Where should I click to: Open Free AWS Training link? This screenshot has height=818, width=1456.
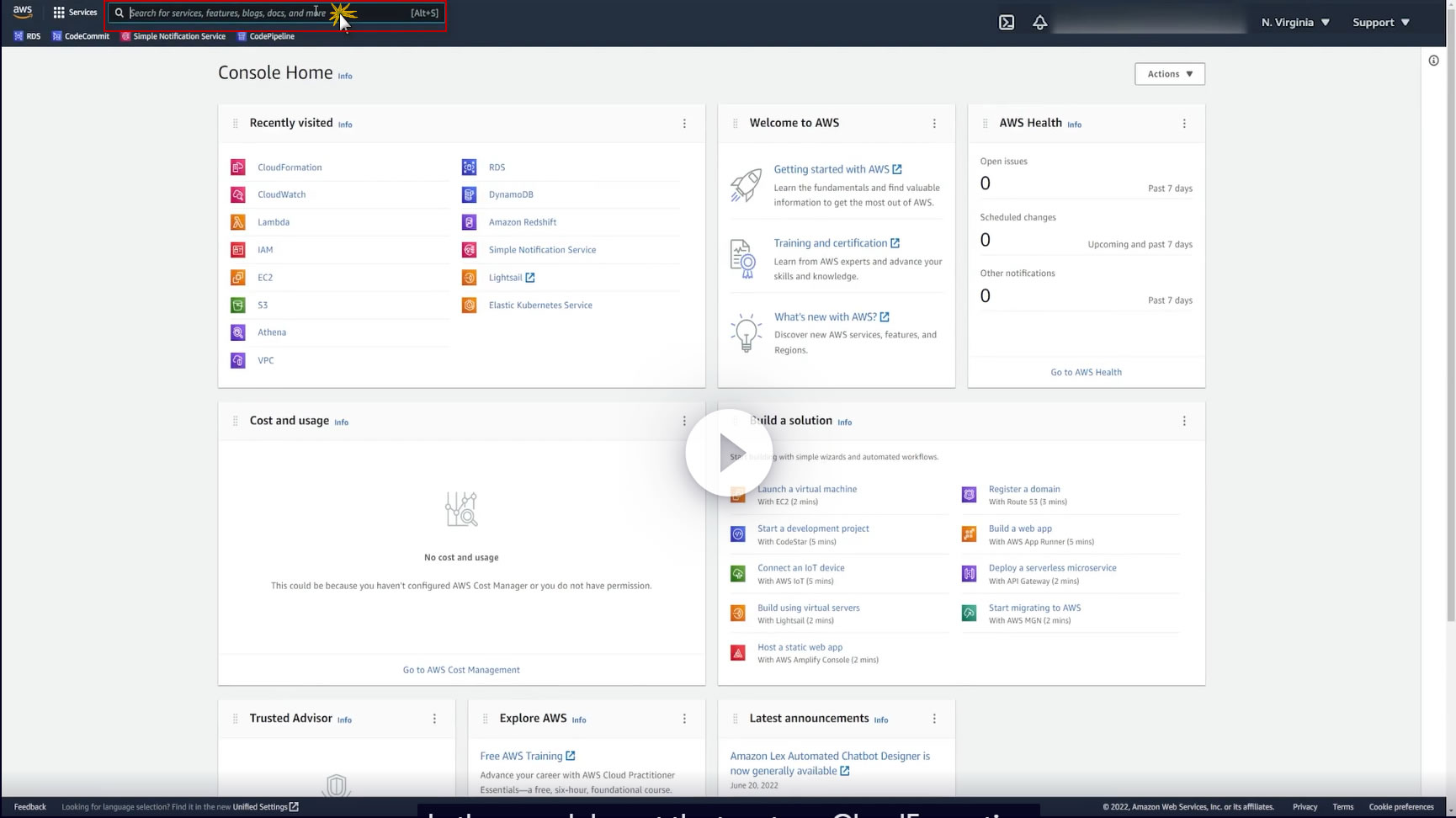coord(528,756)
